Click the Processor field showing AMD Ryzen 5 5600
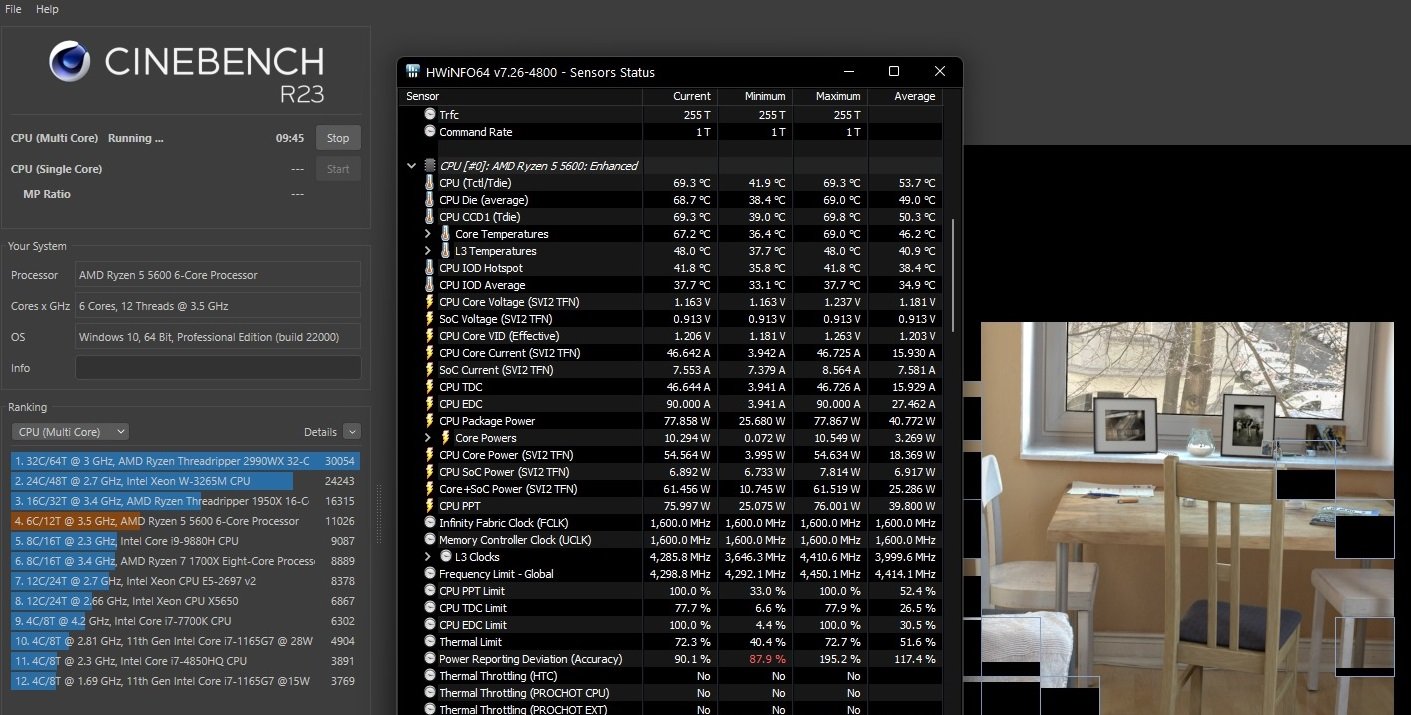1411x715 pixels. pyautogui.click(x=218, y=275)
